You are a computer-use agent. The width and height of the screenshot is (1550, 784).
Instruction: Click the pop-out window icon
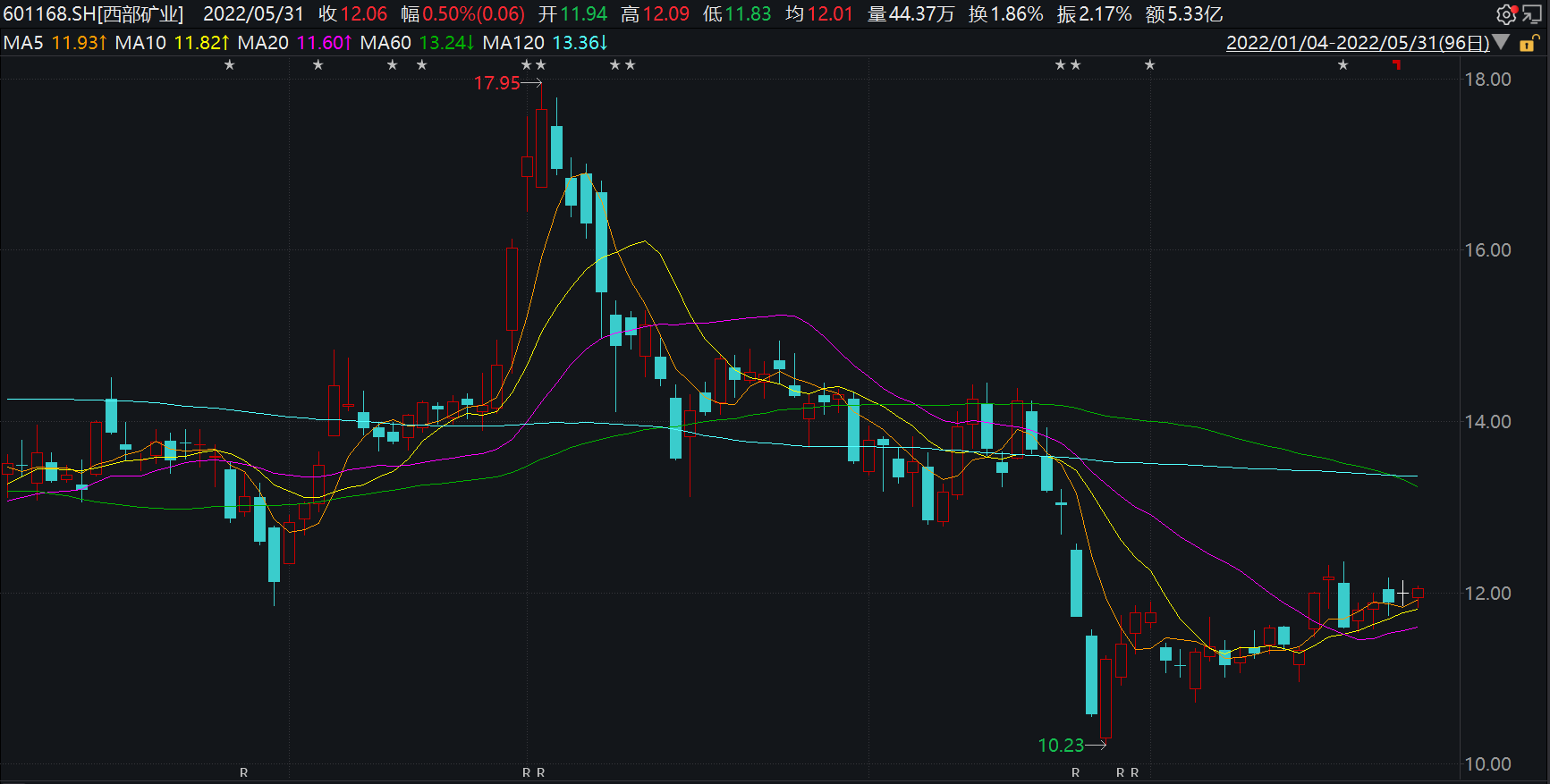tap(1531, 14)
